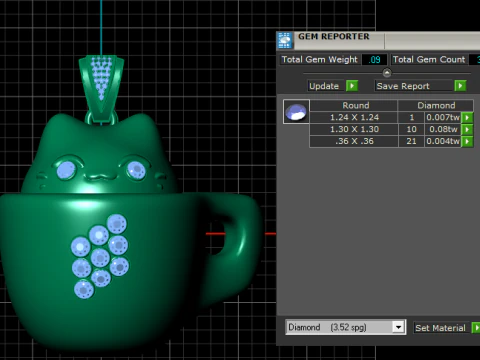Select the round gem thumbnail
The width and height of the screenshot is (480, 360).
click(296, 112)
